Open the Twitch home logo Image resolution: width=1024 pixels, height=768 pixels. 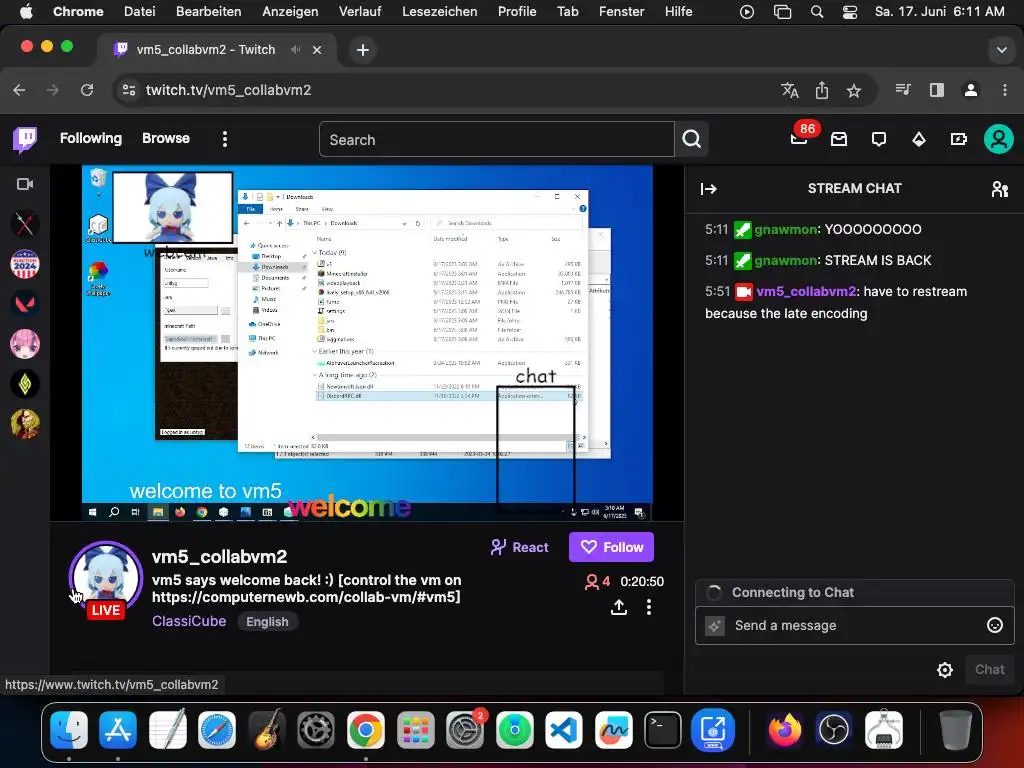pyautogui.click(x=25, y=139)
